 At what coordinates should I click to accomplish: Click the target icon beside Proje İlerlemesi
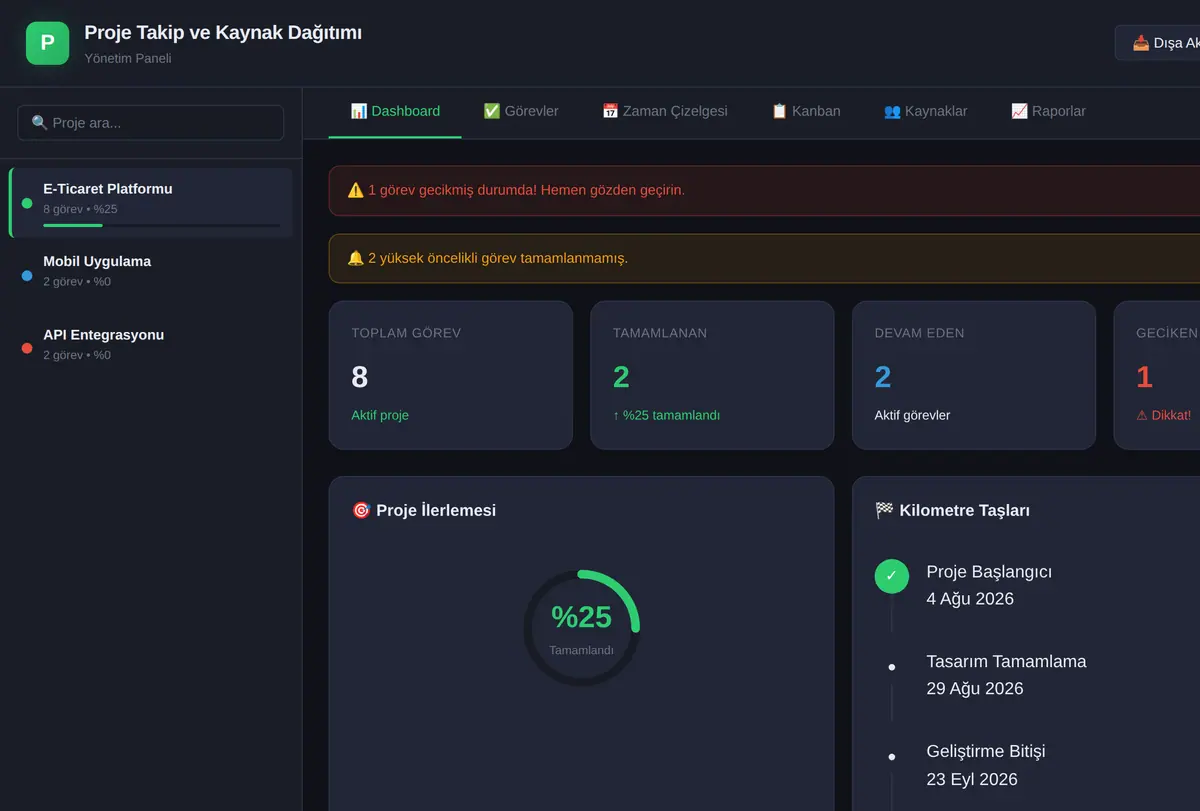pyautogui.click(x=361, y=510)
